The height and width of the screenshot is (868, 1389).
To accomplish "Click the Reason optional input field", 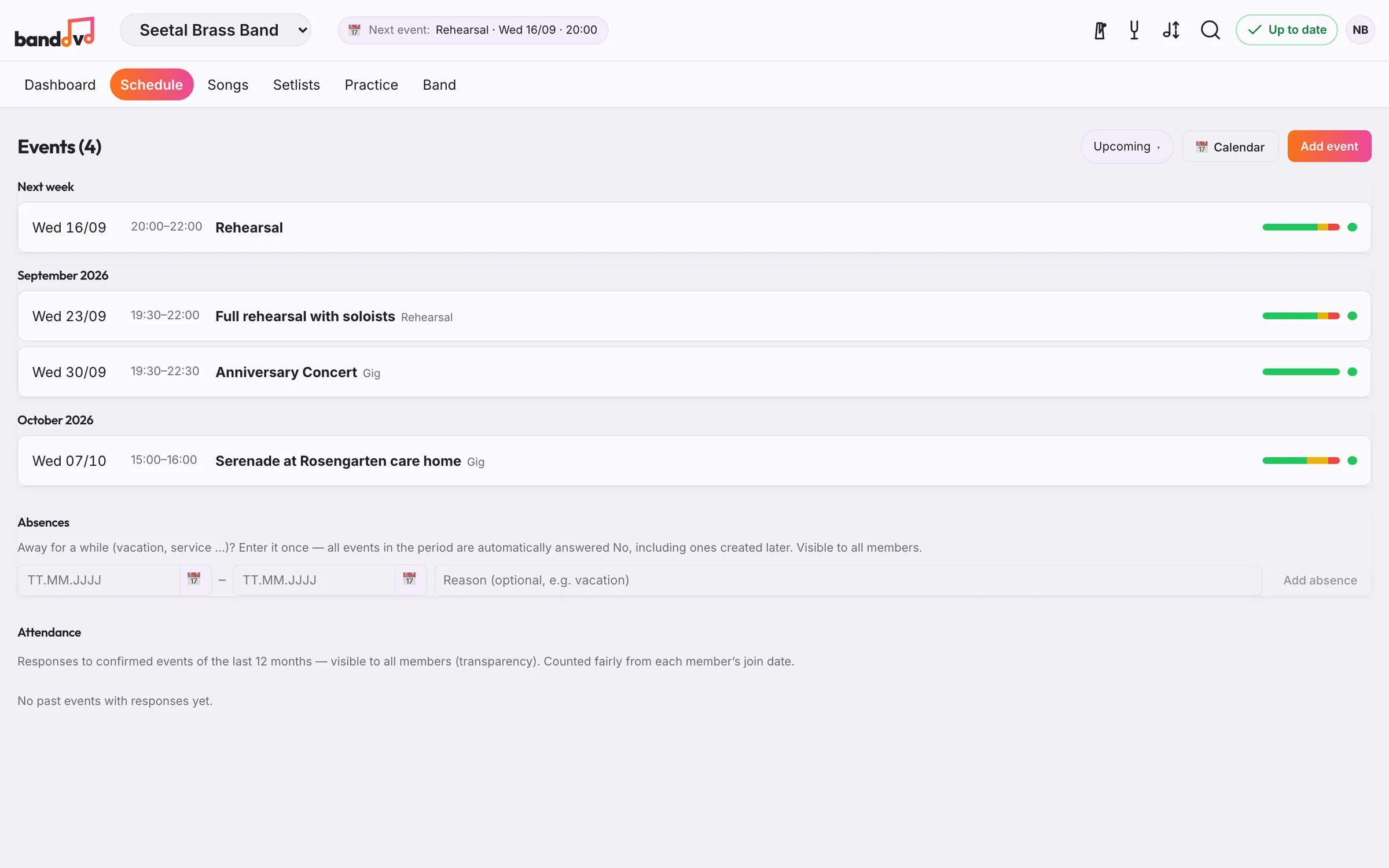I will 848,580.
